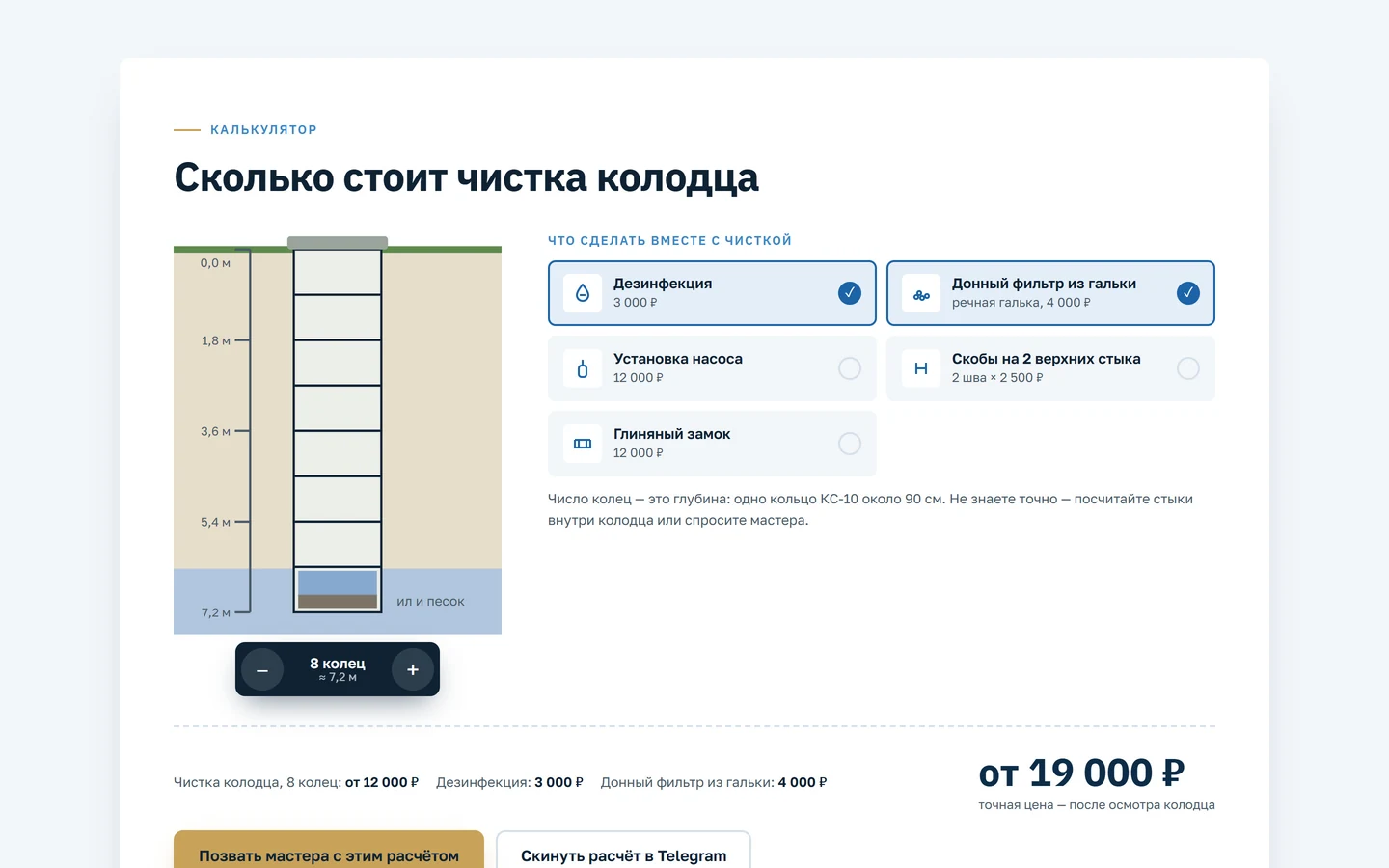Click the 'речная галька, 4 000 ₽' subtitle

(x=1021, y=303)
